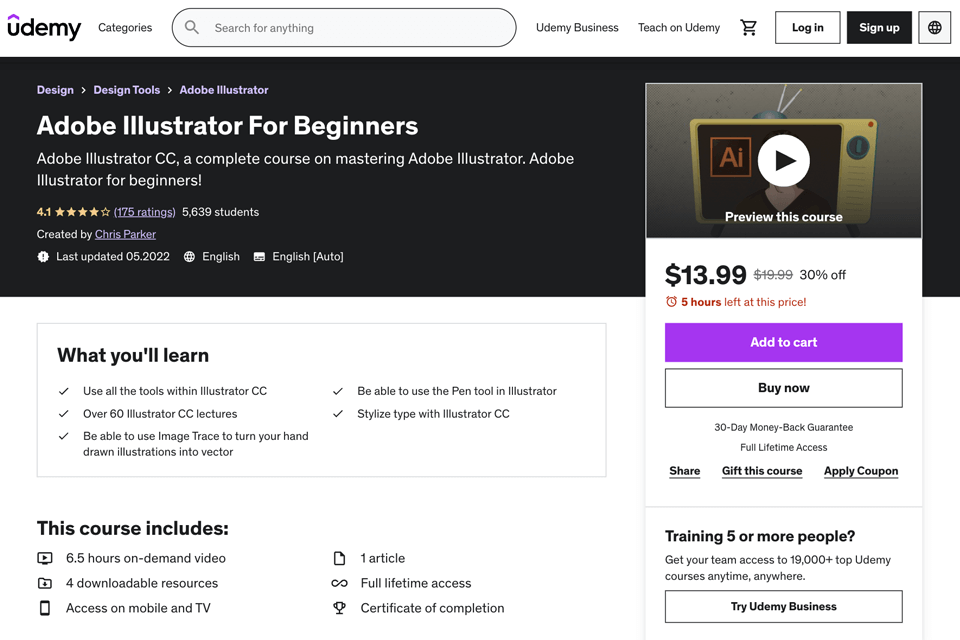Screen dimensions: 960x640
Task: Open instructor Chris Parker's profile
Action: pos(126,234)
